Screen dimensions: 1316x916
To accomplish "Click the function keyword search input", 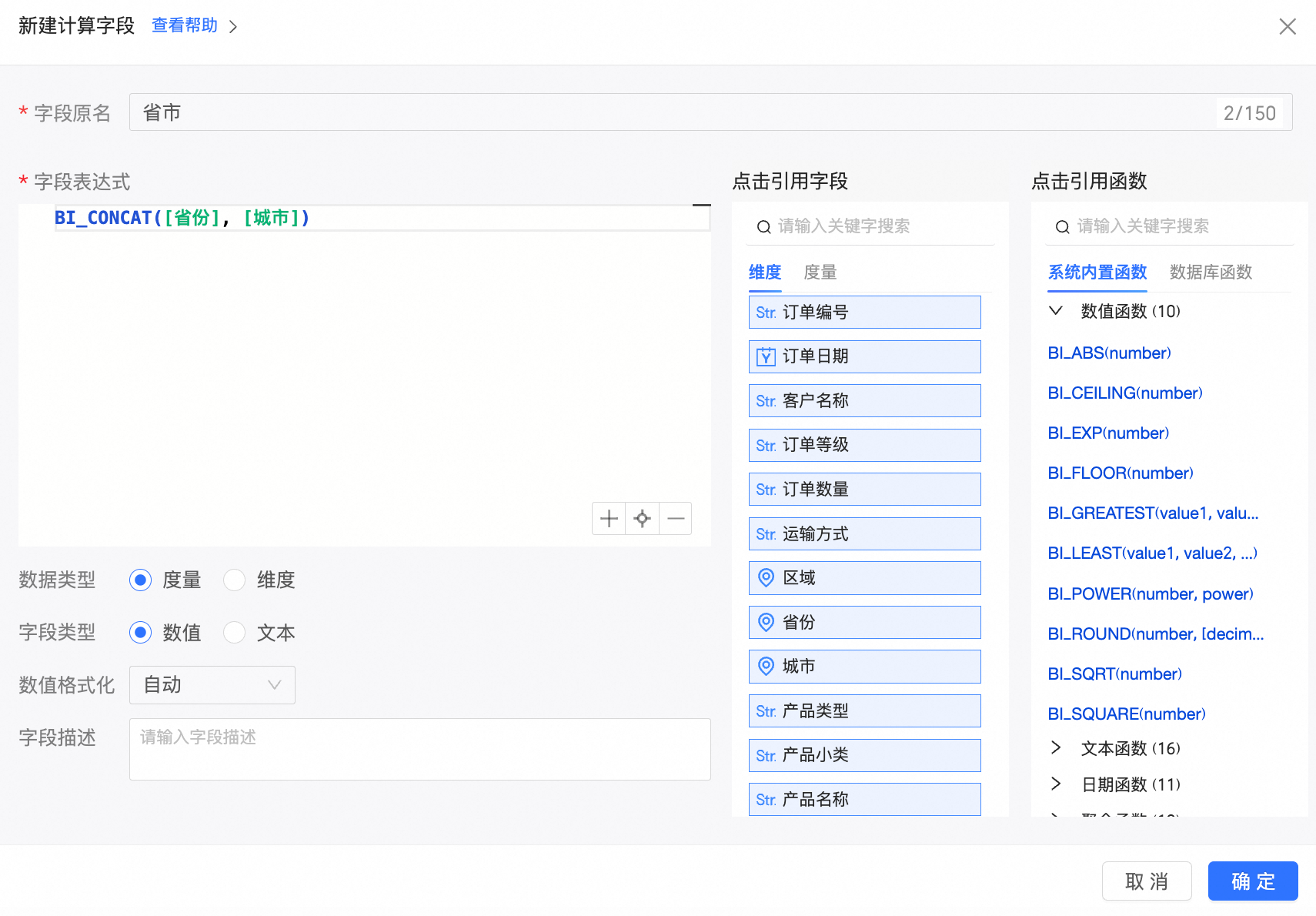I will pyautogui.click(x=1169, y=226).
